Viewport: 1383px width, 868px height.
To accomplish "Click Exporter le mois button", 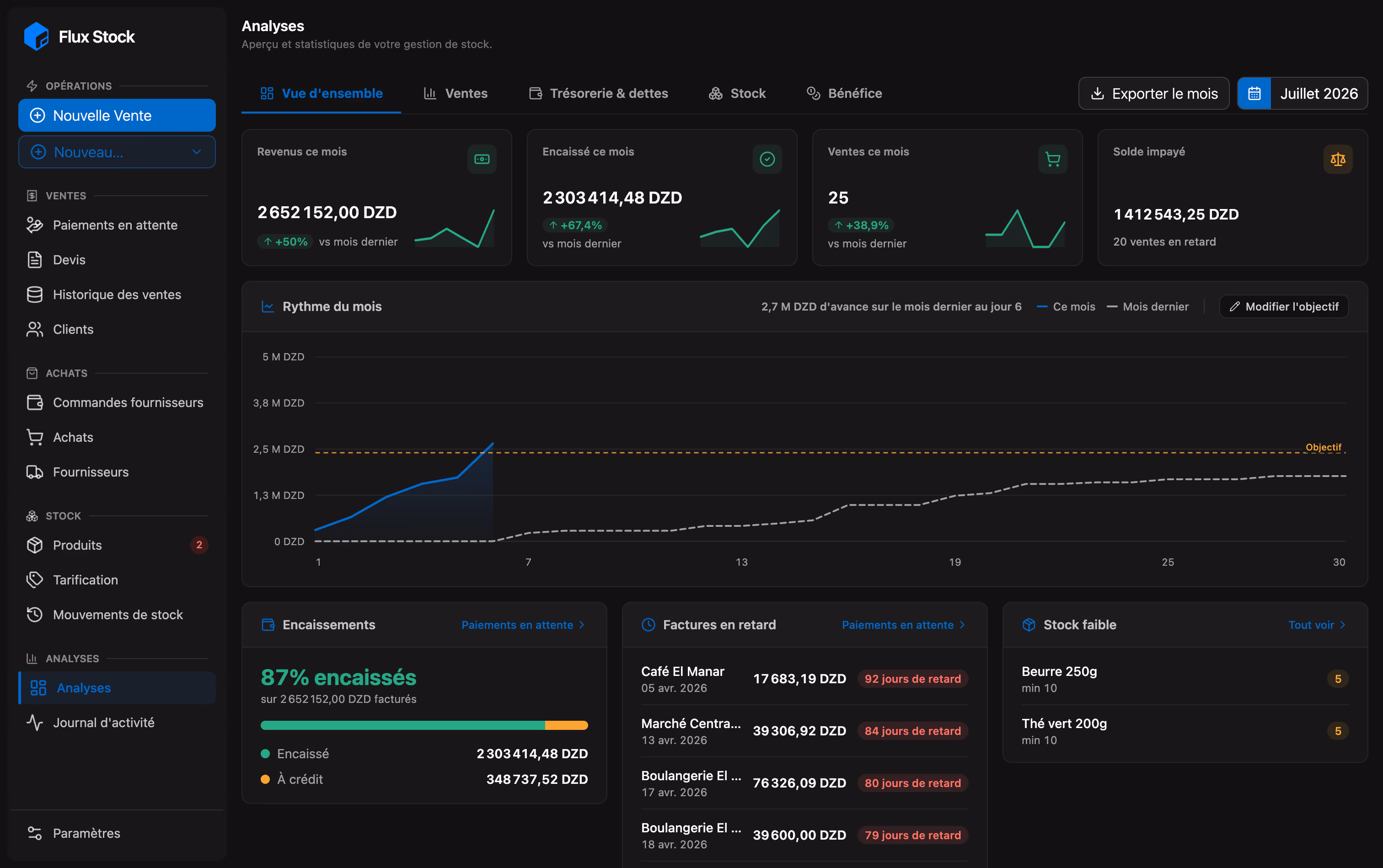I will pos(1154,94).
